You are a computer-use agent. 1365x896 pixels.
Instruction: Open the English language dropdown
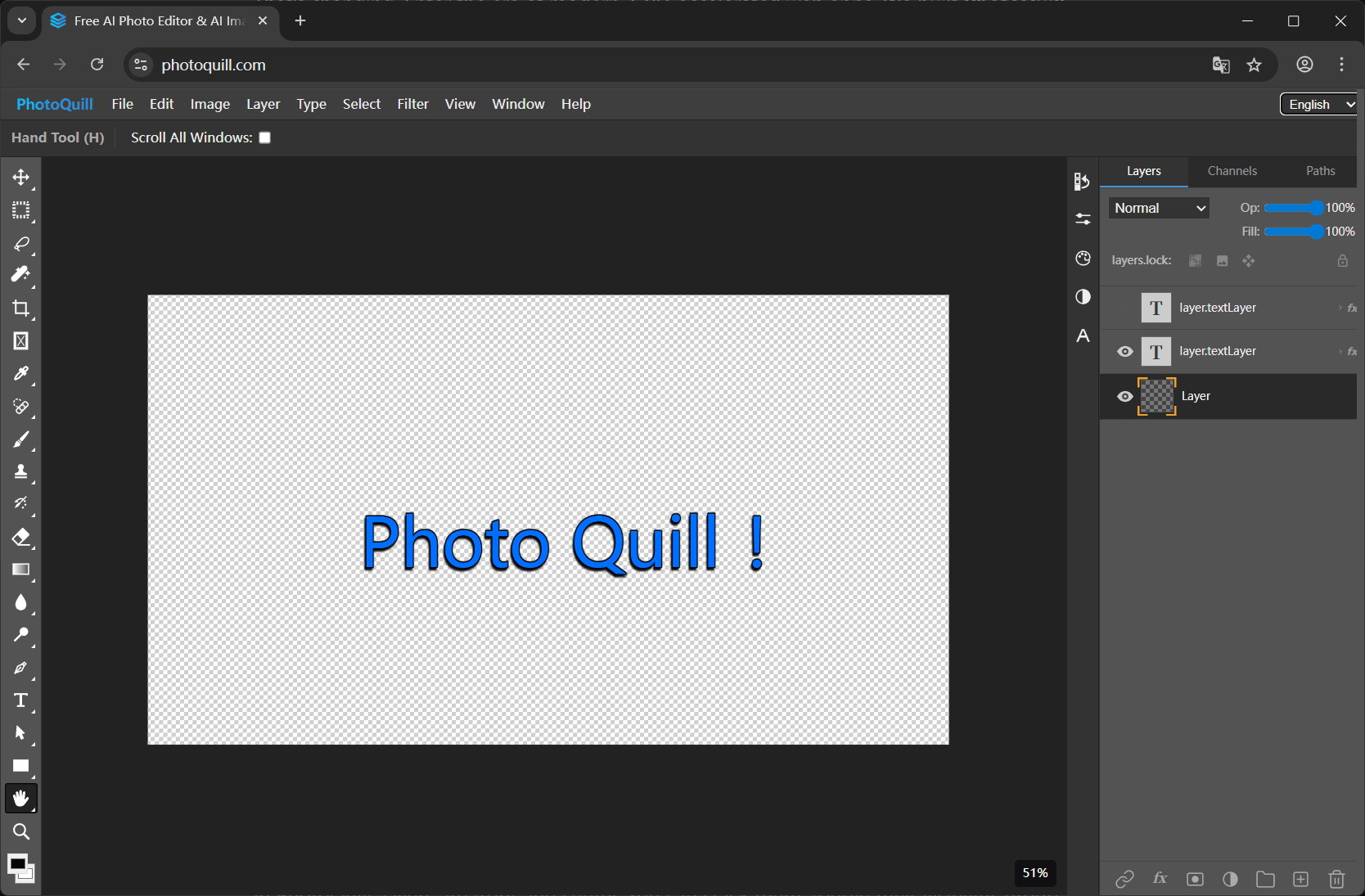point(1318,104)
